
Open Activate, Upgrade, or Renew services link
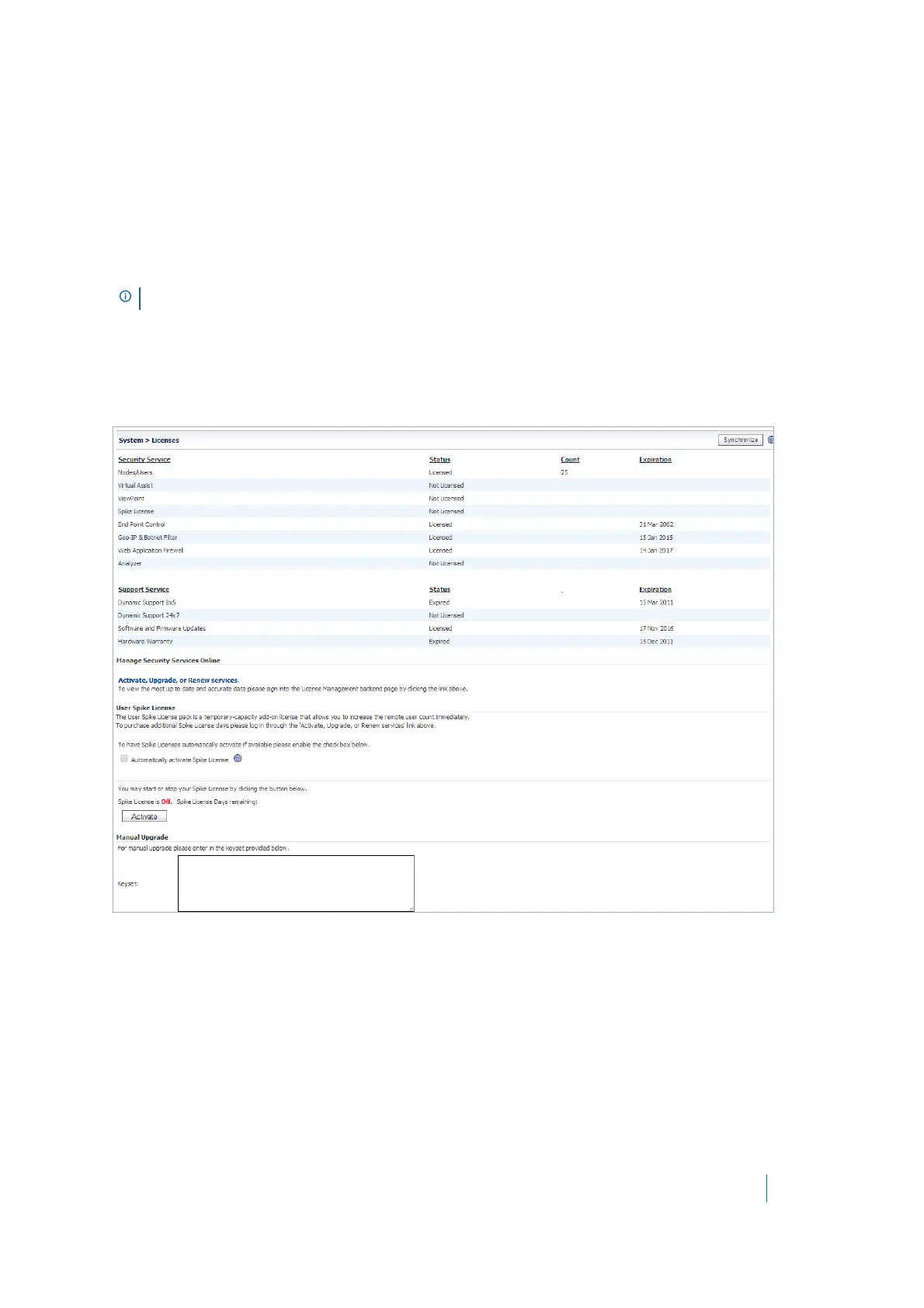179,680
